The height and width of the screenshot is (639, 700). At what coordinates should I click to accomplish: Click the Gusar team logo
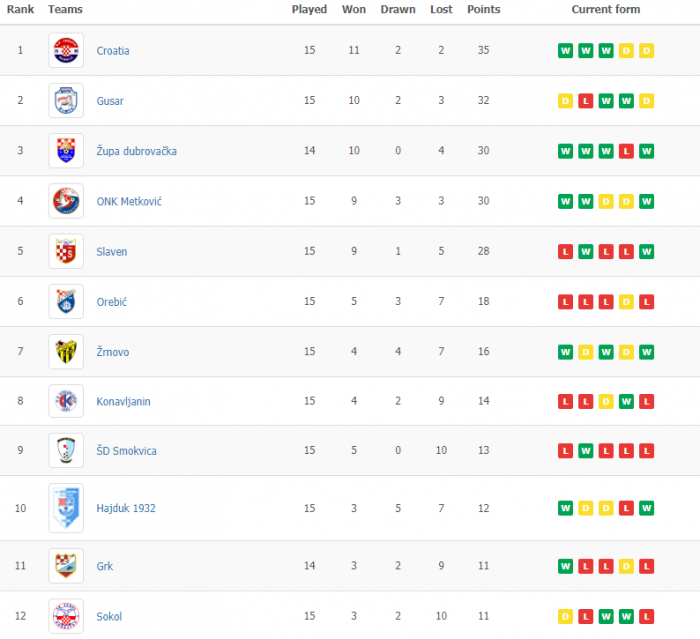click(66, 101)
